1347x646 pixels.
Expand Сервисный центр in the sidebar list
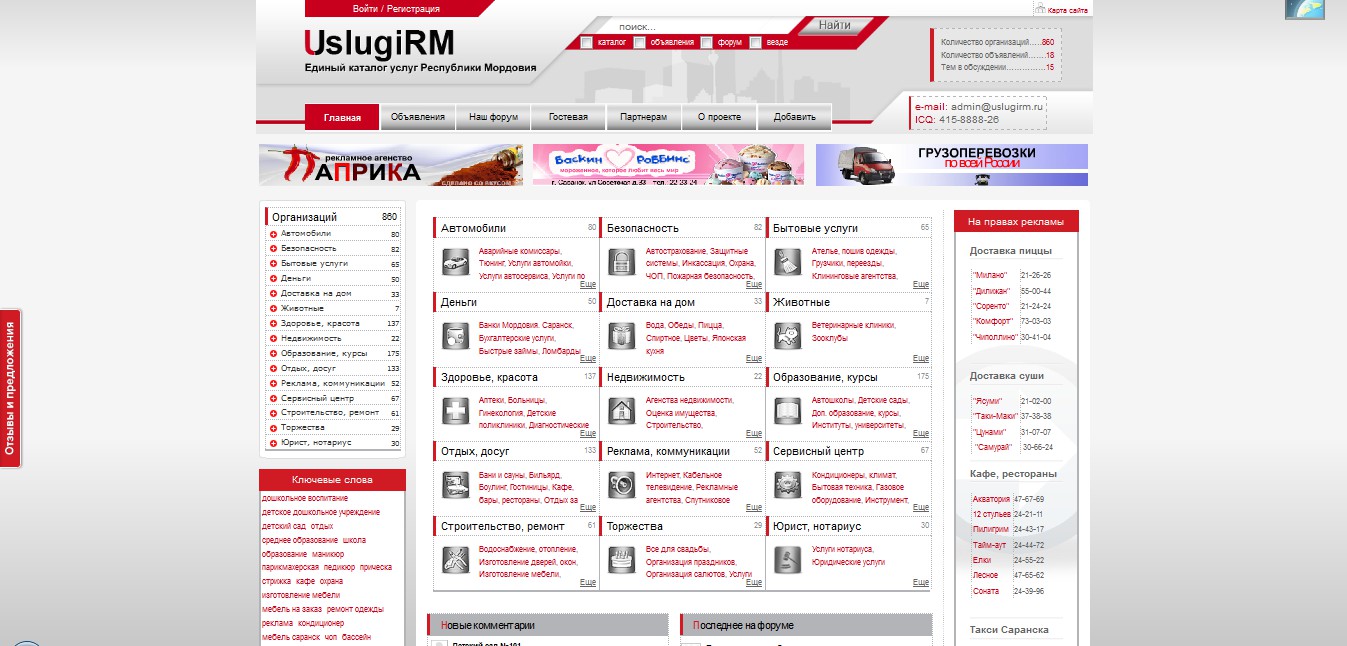click(x=273, y=398)
